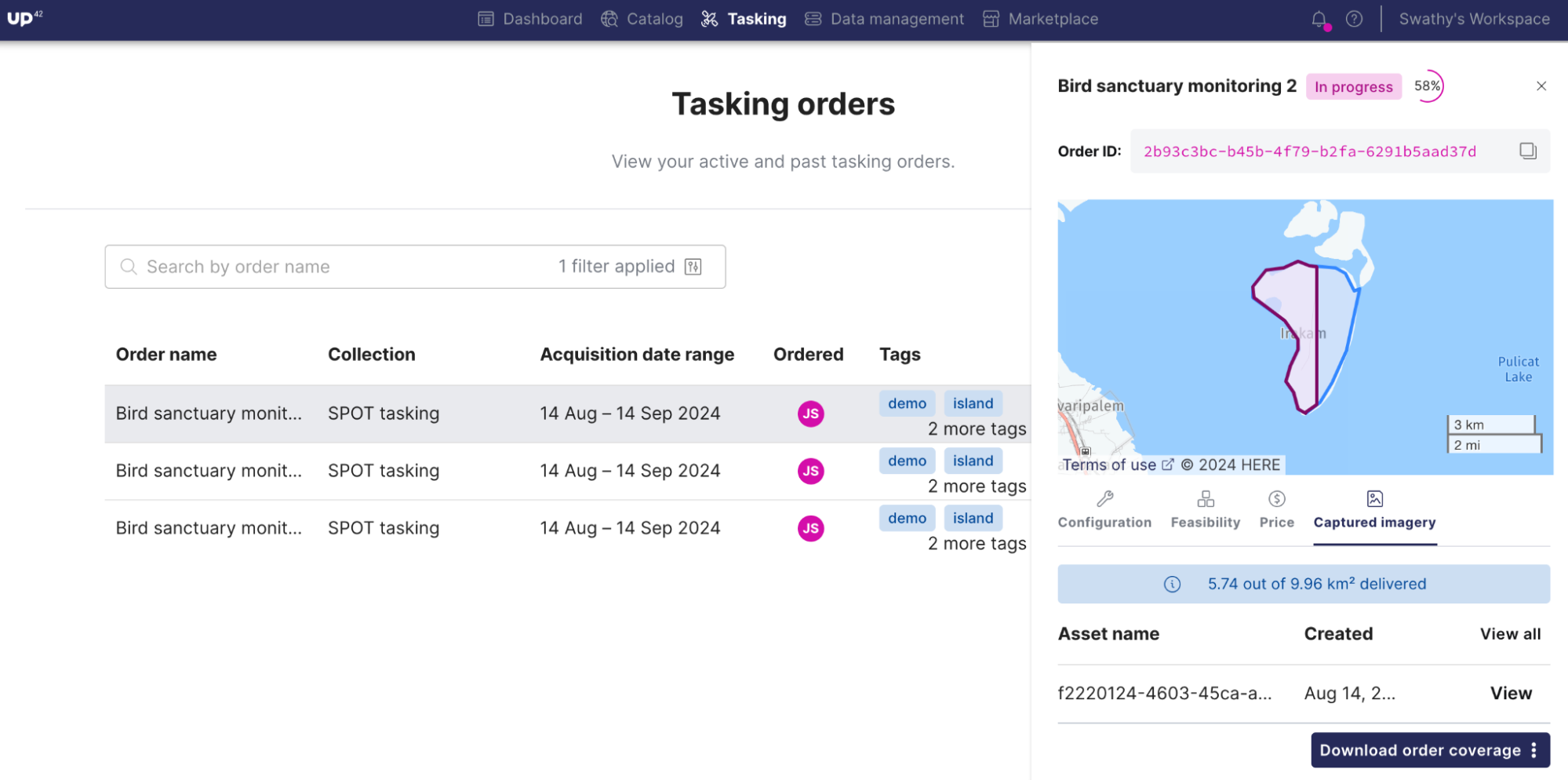Click the Acquisition date range column header
This screenshot has height=780, width=1568.
(637, 355)
